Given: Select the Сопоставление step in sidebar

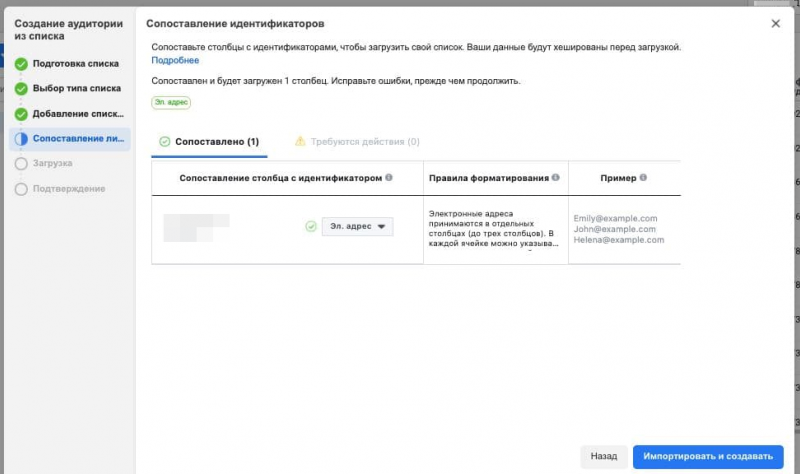Looking at the screenshot, I should click(70, 139).
